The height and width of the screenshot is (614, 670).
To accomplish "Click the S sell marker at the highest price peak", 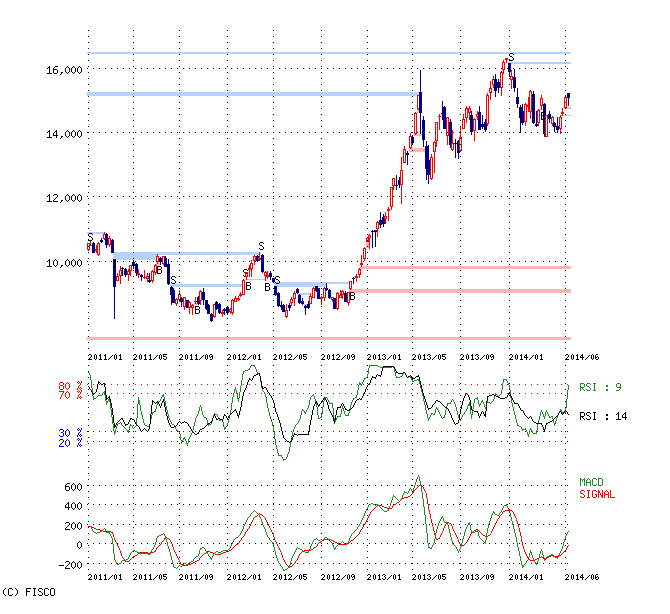I will tap(511, 57).
